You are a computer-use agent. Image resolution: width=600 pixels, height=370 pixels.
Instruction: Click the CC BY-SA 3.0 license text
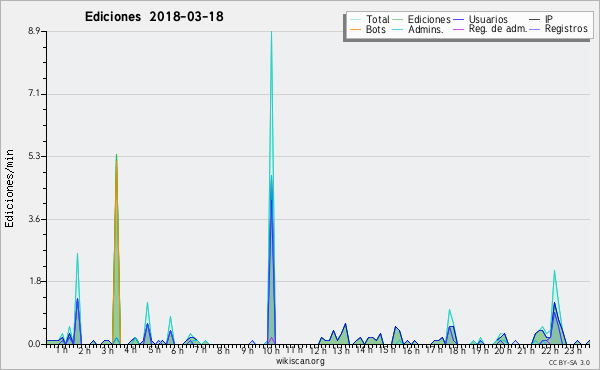(x=569, y=362)
